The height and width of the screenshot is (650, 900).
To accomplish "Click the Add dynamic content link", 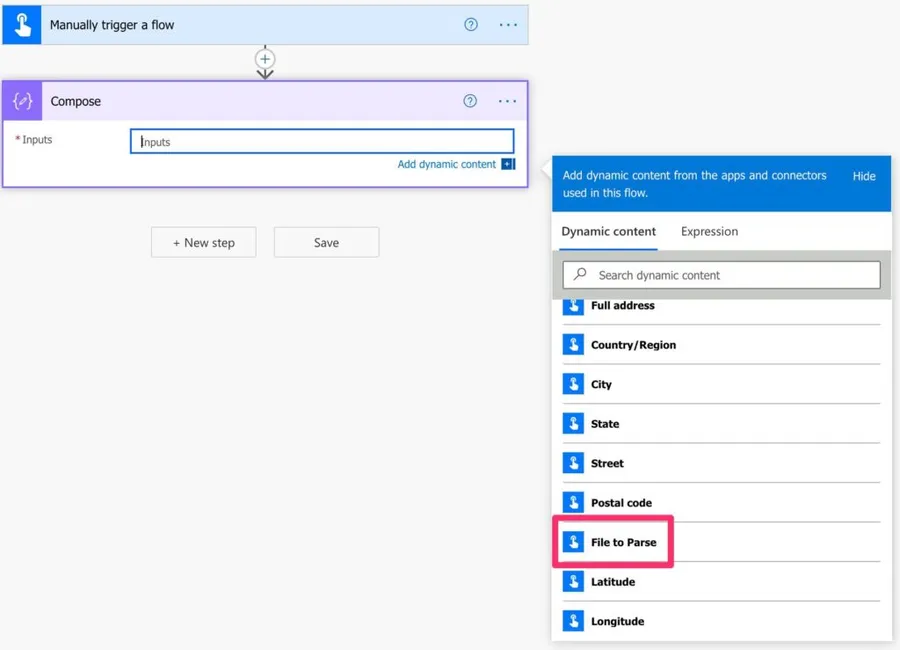I will (x=446, y=165).
